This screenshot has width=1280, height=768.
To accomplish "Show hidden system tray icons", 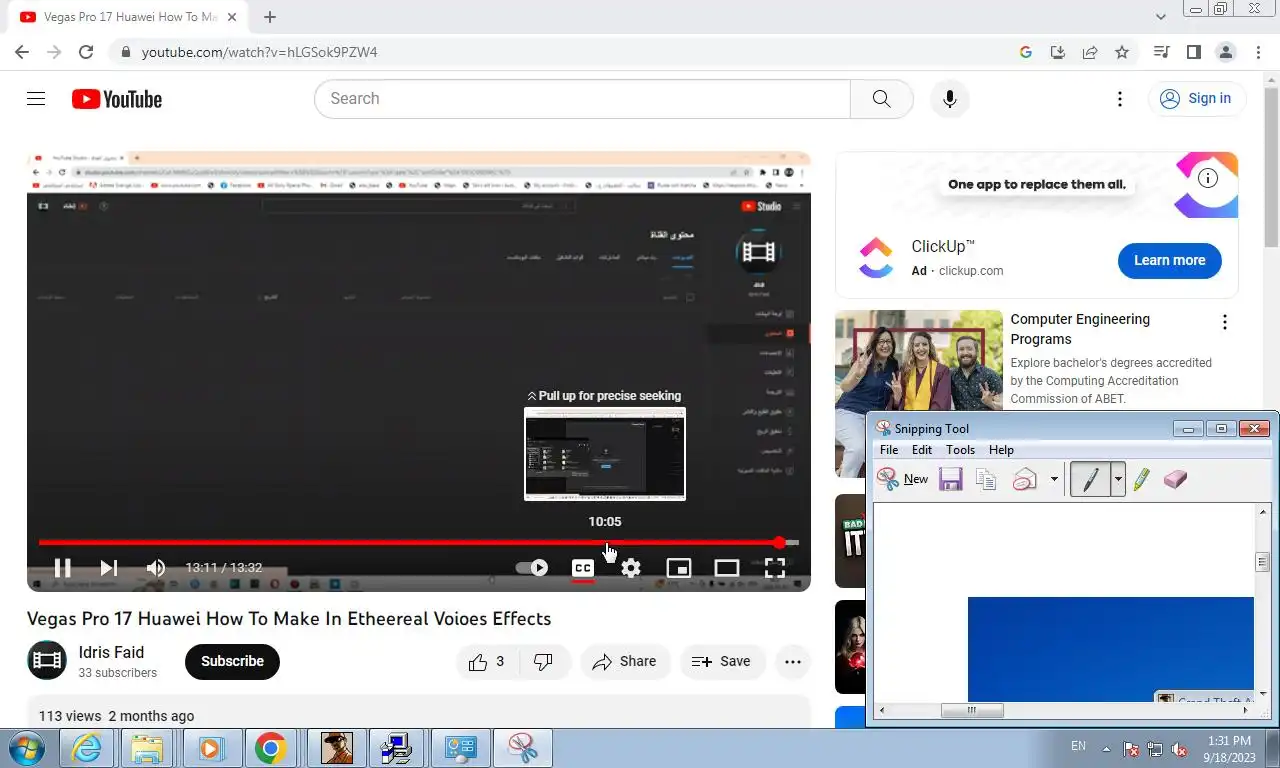I will [x=1106, y=748].
